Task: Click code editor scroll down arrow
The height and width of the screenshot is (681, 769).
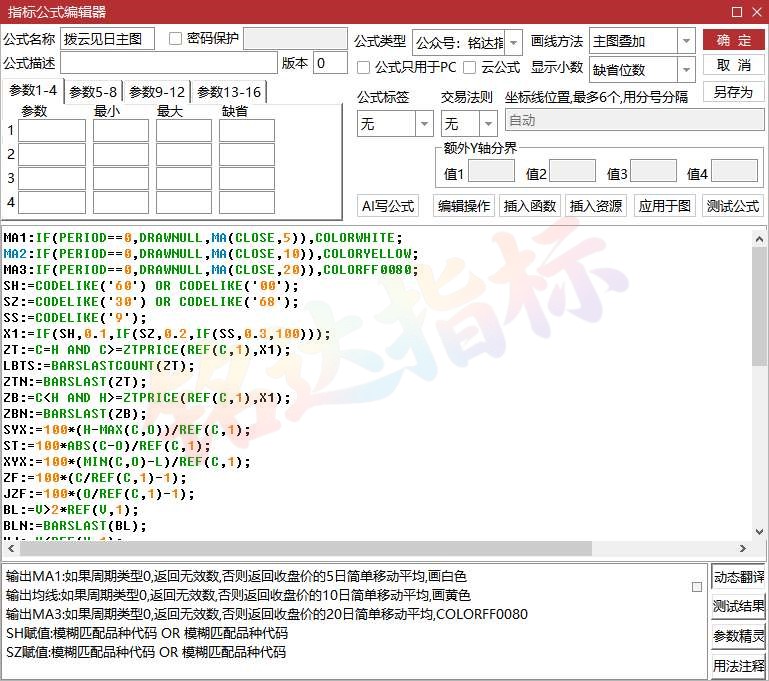Action: [x=759, y=531]
